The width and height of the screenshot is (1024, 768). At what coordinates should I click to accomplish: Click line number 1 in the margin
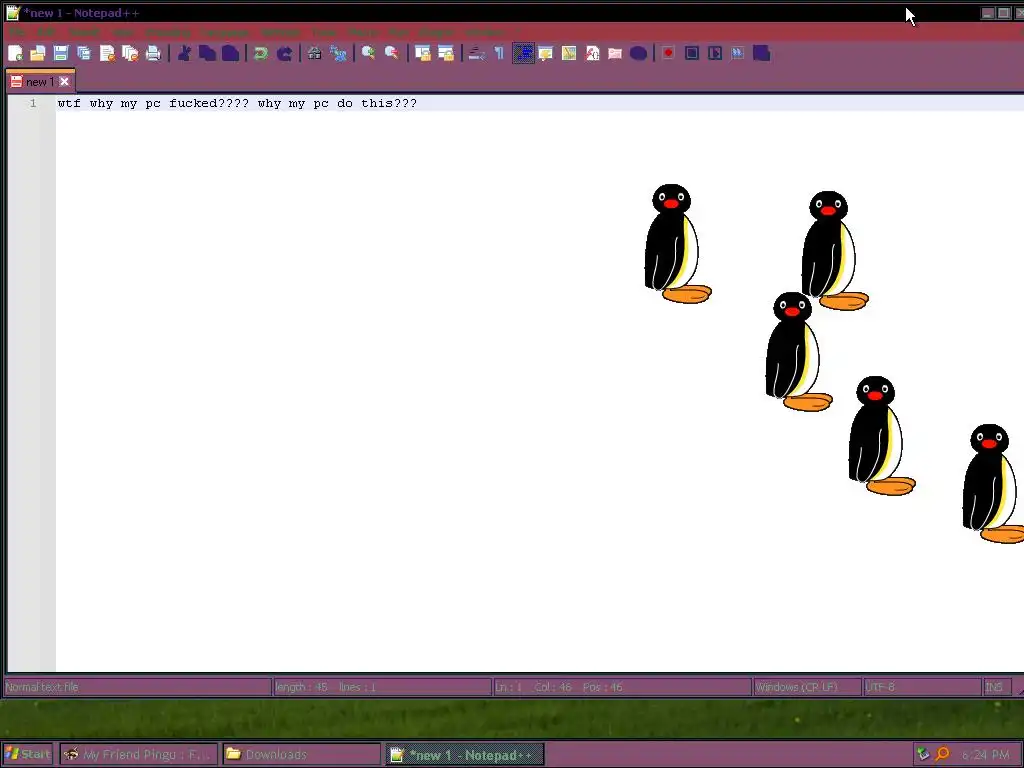coord(33,103)
